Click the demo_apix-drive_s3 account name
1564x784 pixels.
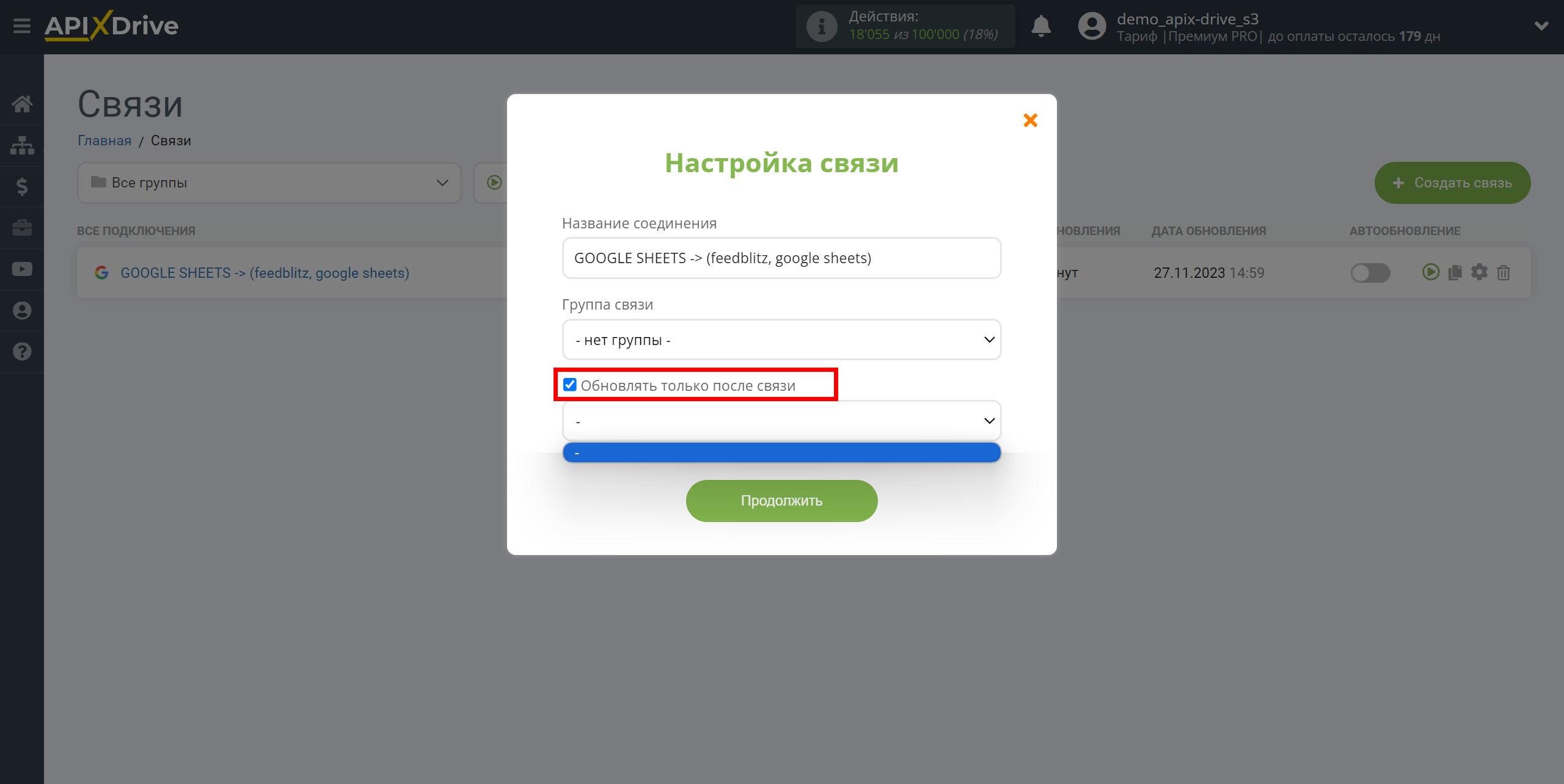[x=1187, y=19]
